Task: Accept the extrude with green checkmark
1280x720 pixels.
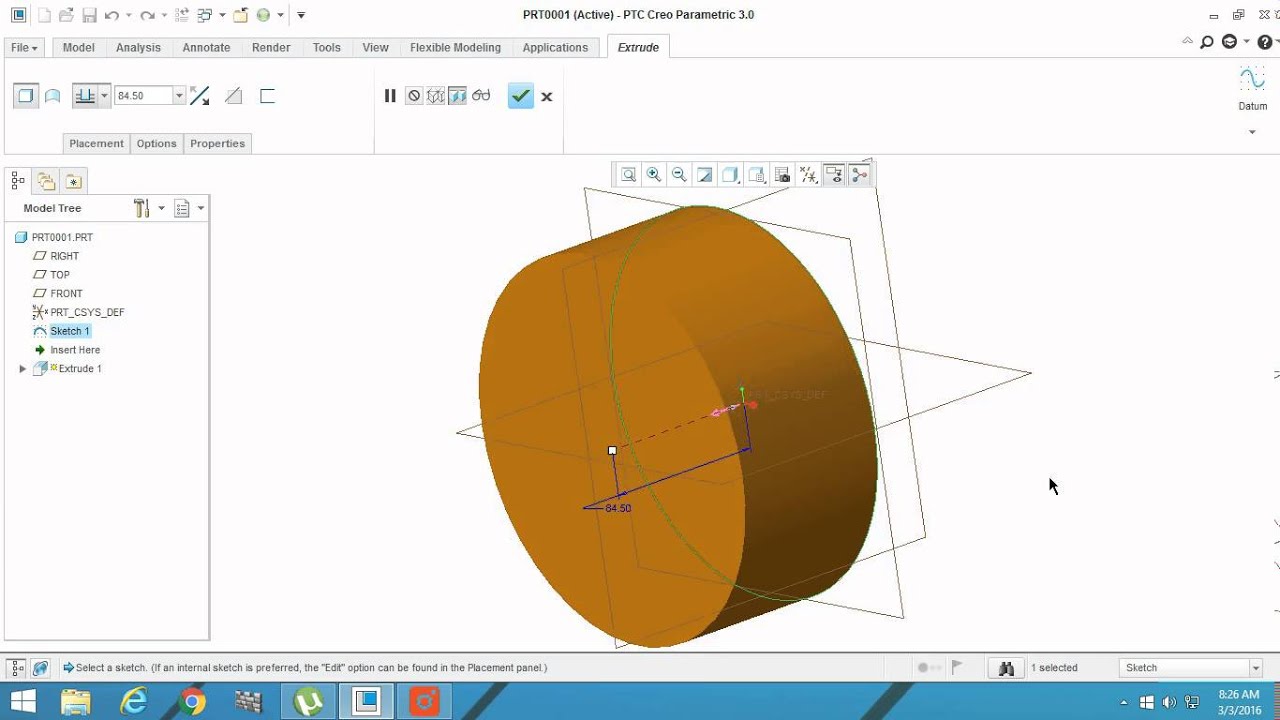Action: [521, 96]
